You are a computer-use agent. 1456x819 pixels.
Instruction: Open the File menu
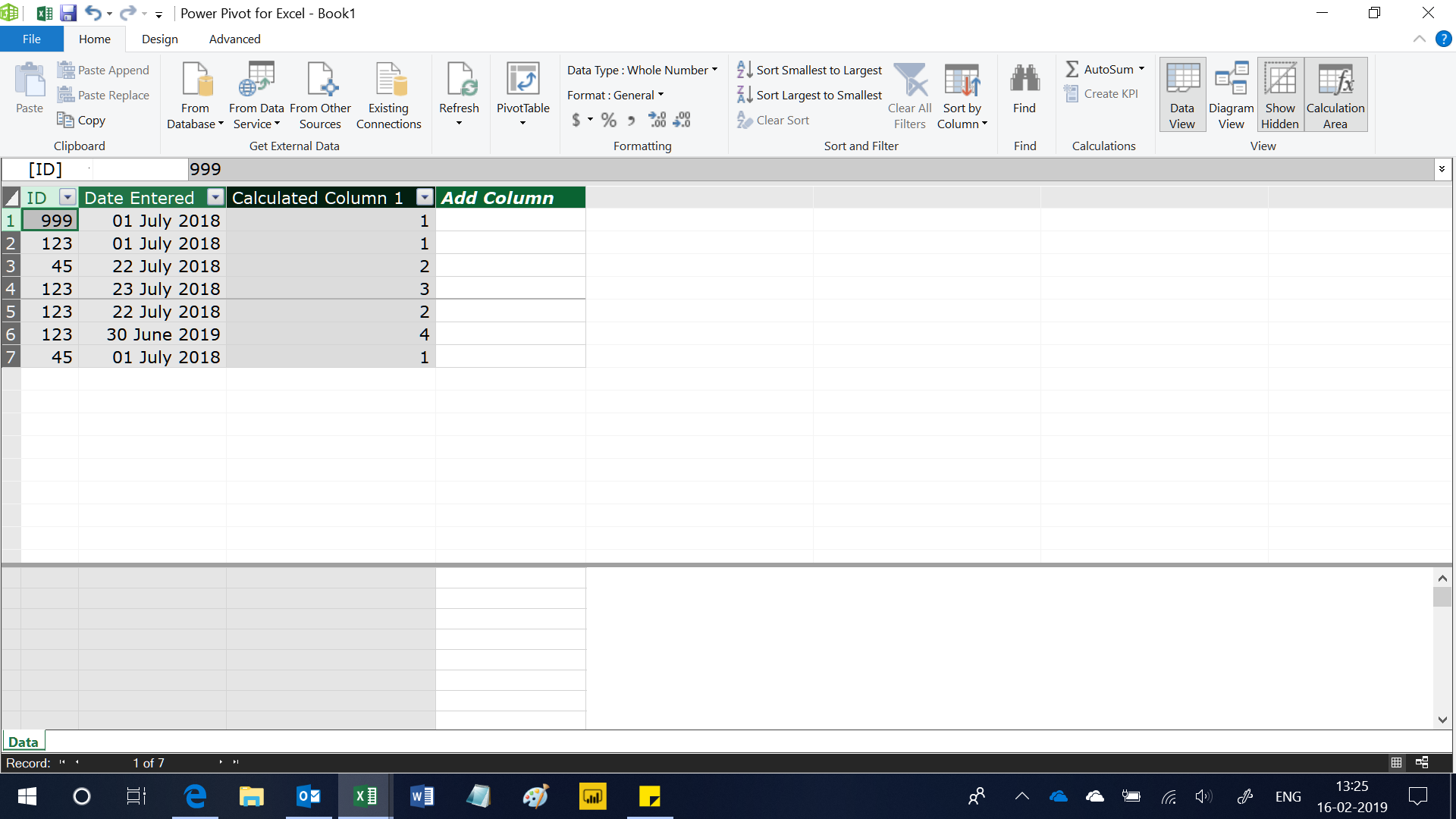pyautogui.click(x=32, y=39)
